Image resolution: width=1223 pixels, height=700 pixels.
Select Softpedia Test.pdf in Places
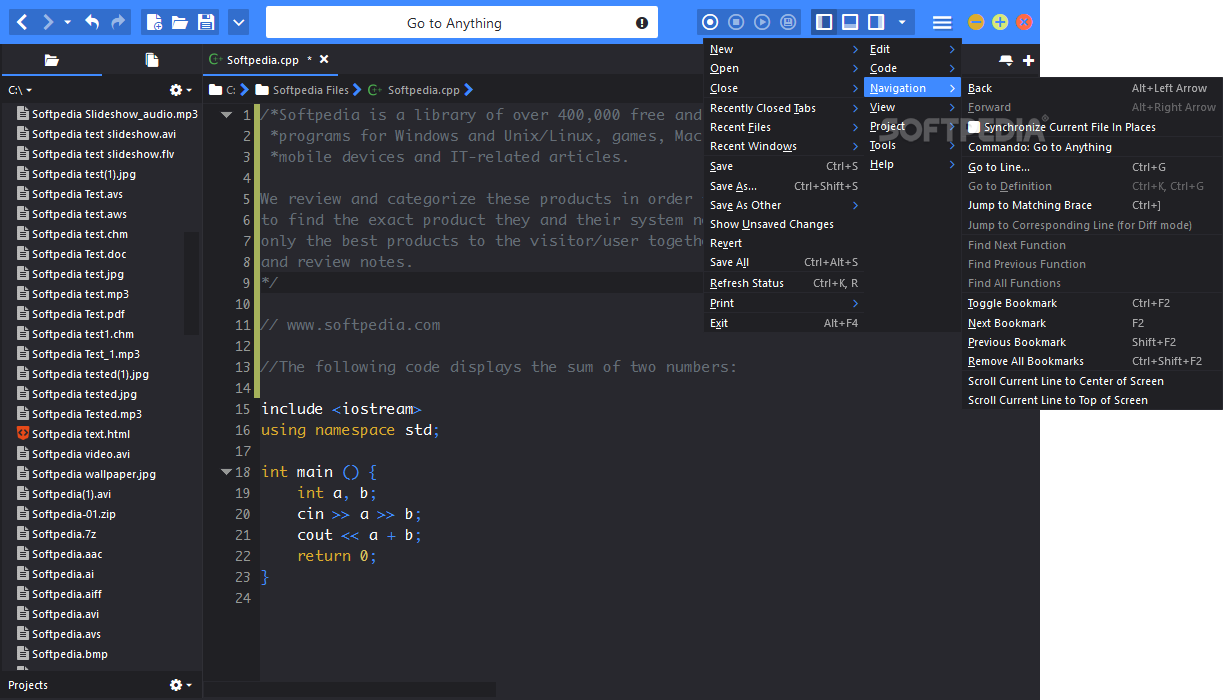(x=78, y=314)
